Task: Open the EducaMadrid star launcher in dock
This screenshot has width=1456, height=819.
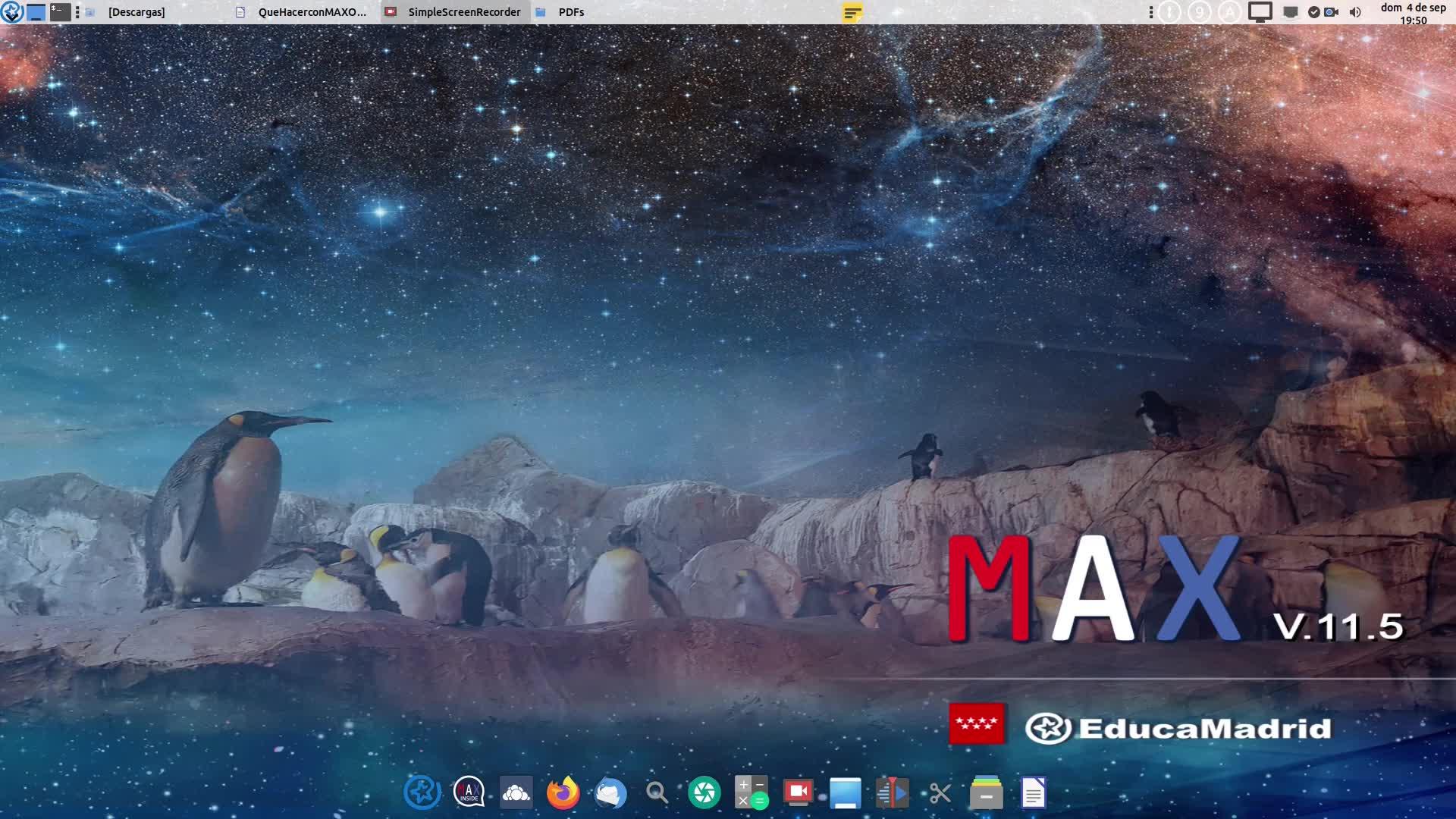Action: click(422, 793)
